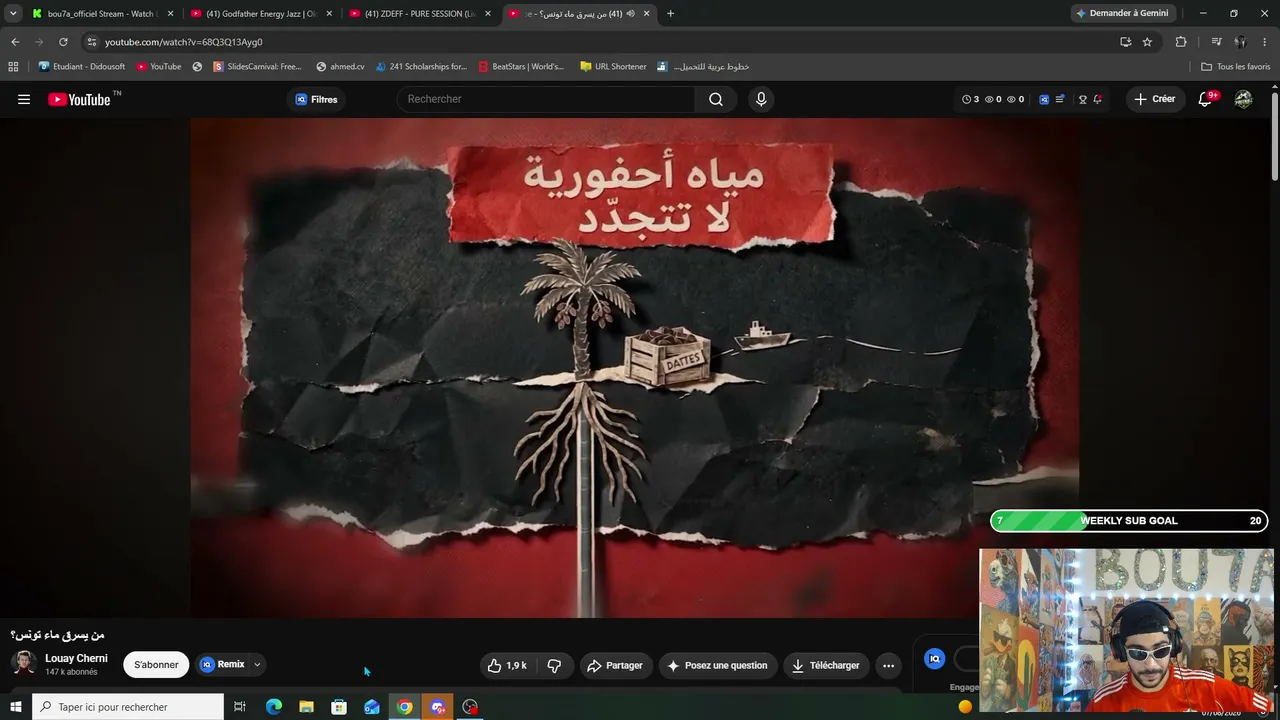Image resolution: width=1280 pixels, height=720 pixels.
Task: Bookmark this page with the star icon
Action: [1147, 42]
